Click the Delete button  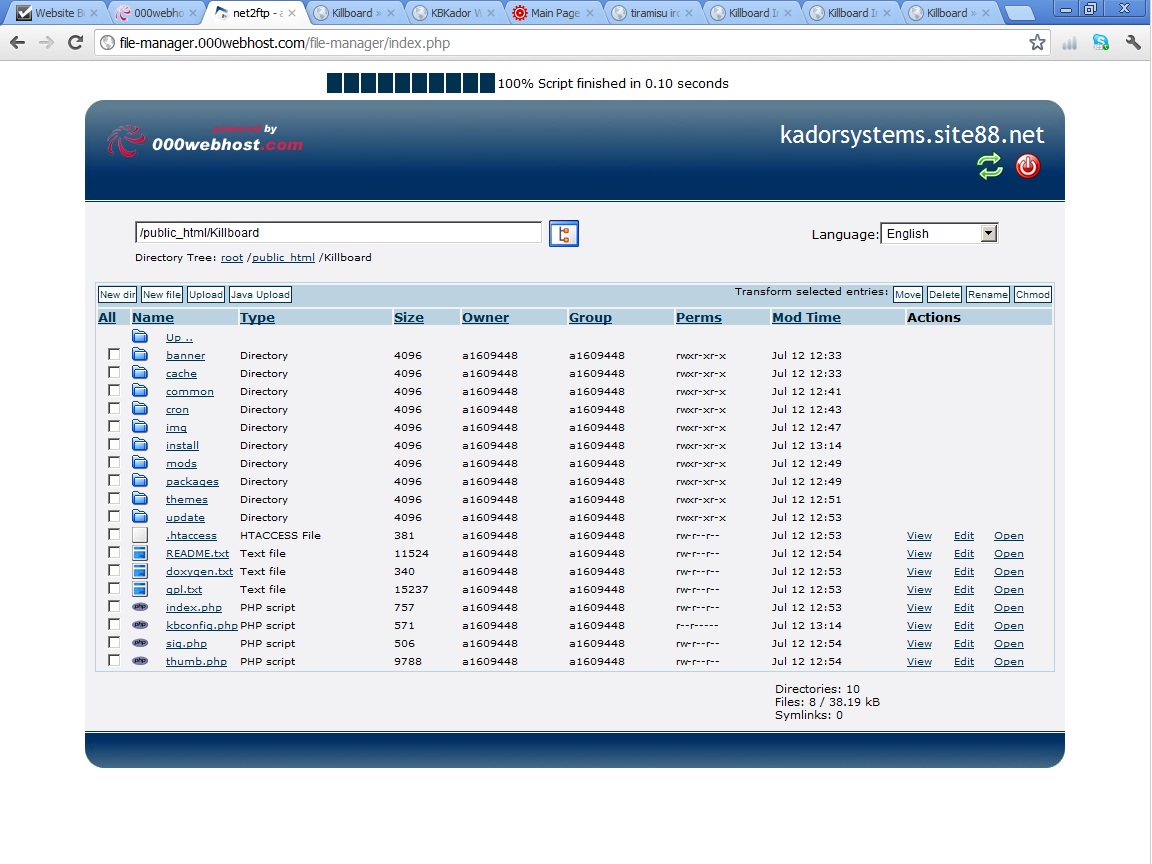pos(944,295)
